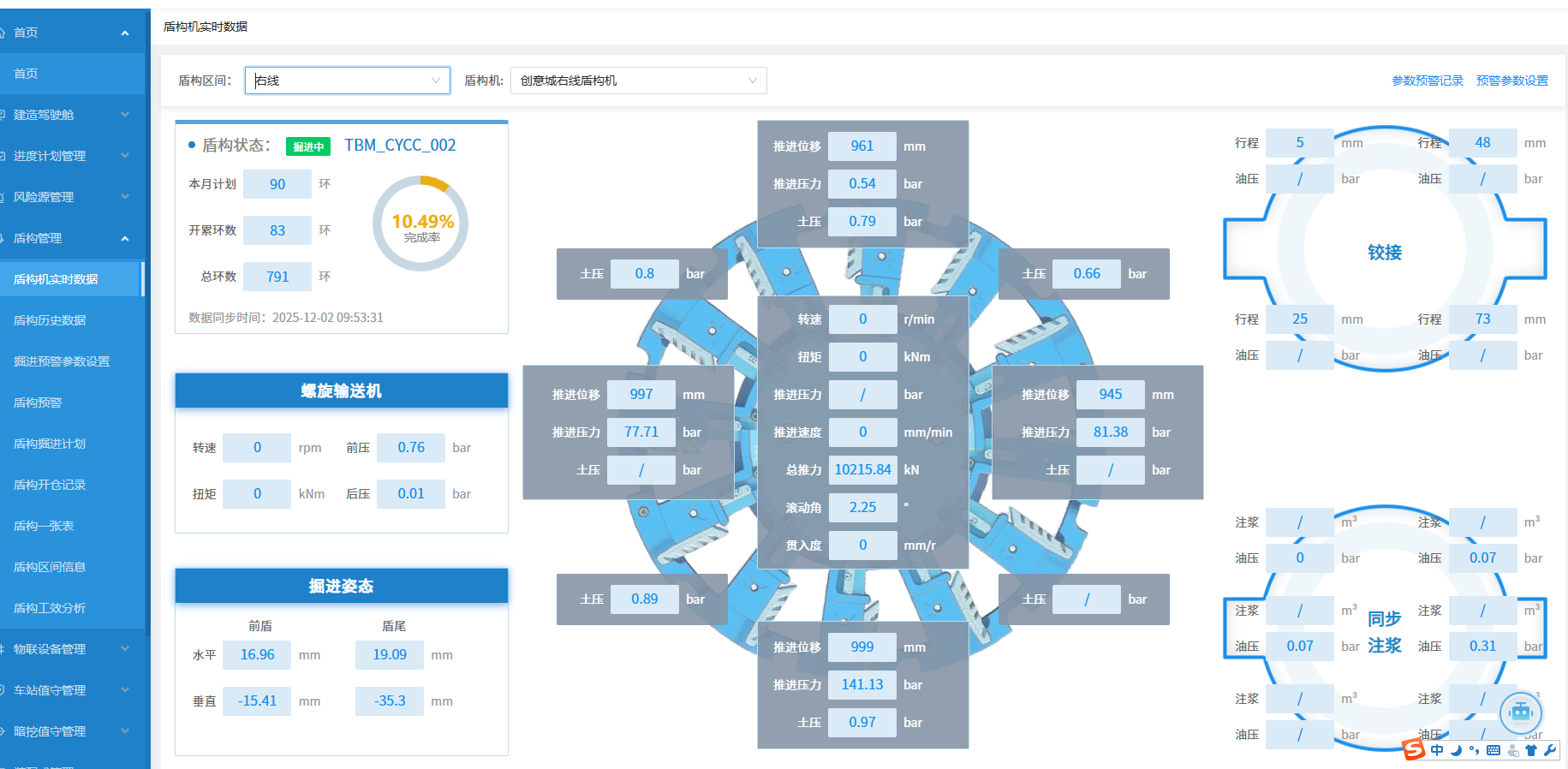This screenshot has width=1568, height=769.
Task: Open the 盾构机 selector dropdown
Action: (638, 80)
